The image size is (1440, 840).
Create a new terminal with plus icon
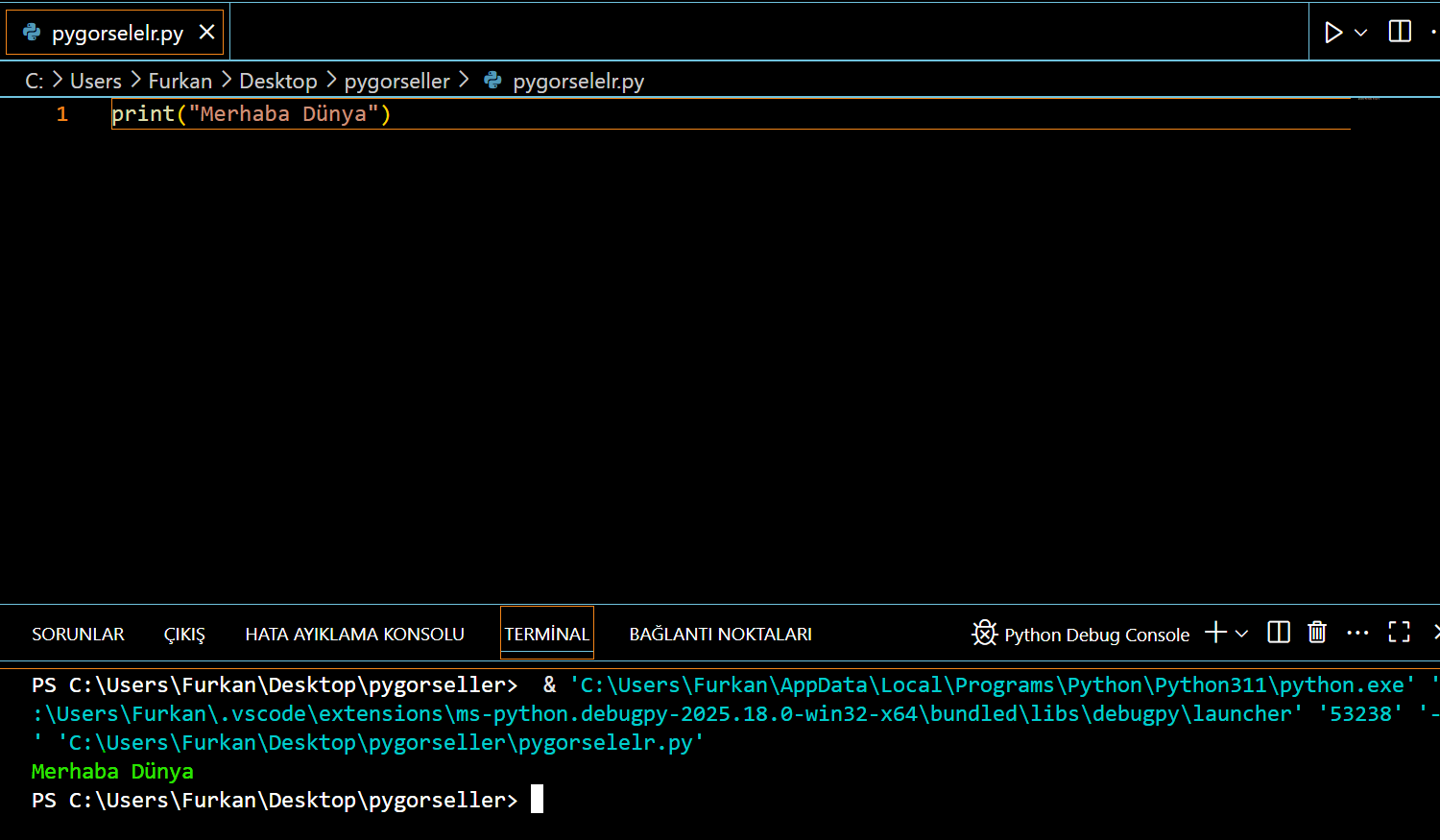1215,633
